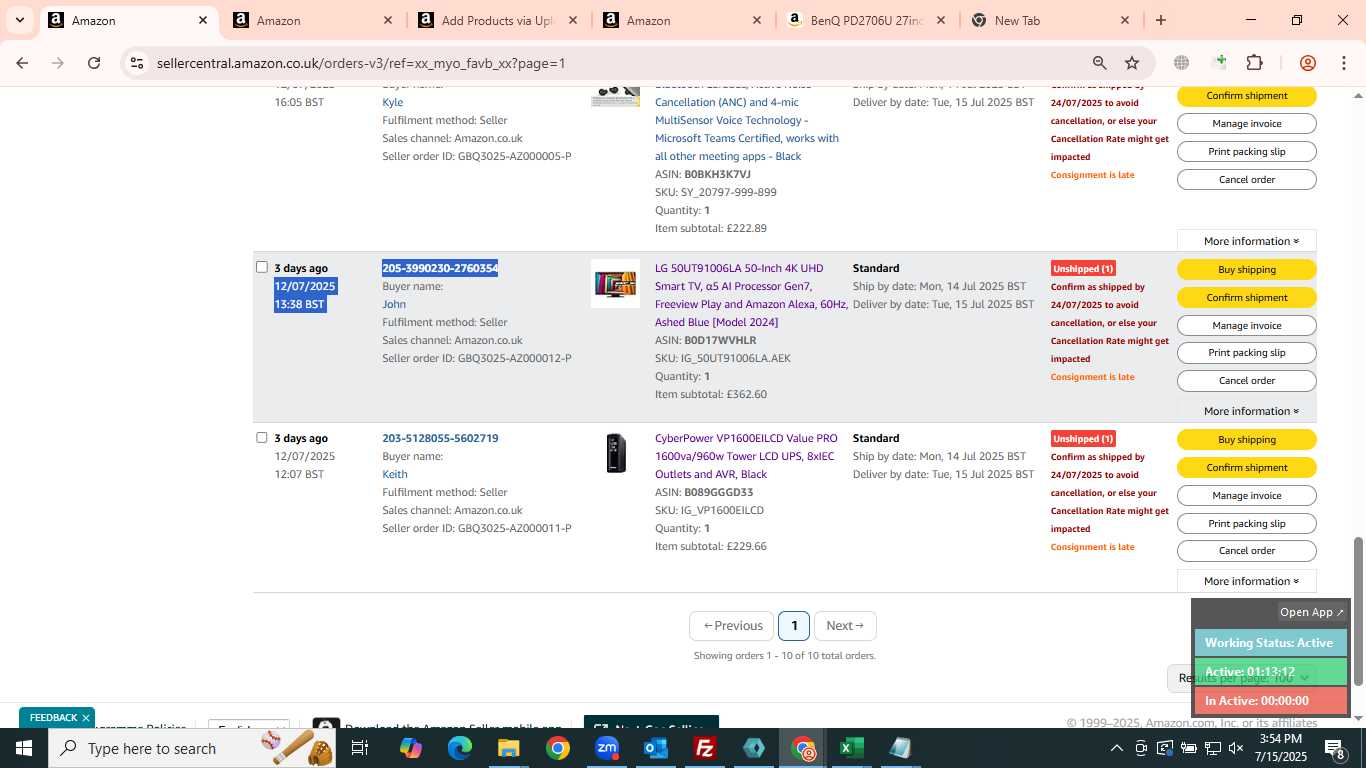Open FileZilla from the taskbar

point(705,748)
